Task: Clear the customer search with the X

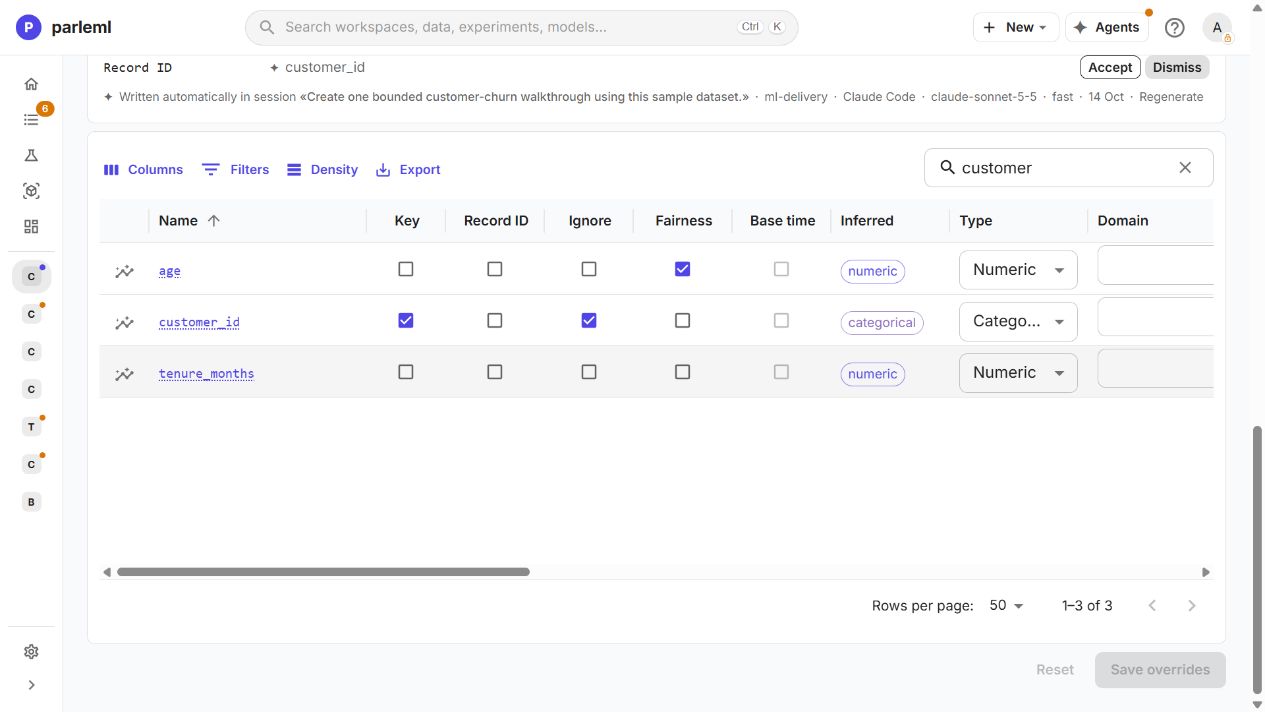Action: click(x=1185, y=168)
